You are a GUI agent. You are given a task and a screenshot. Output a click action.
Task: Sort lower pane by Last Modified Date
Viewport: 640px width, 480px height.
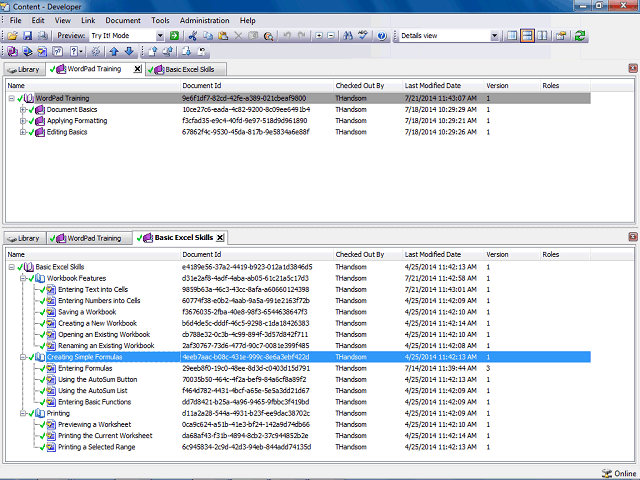pos(443,255)
